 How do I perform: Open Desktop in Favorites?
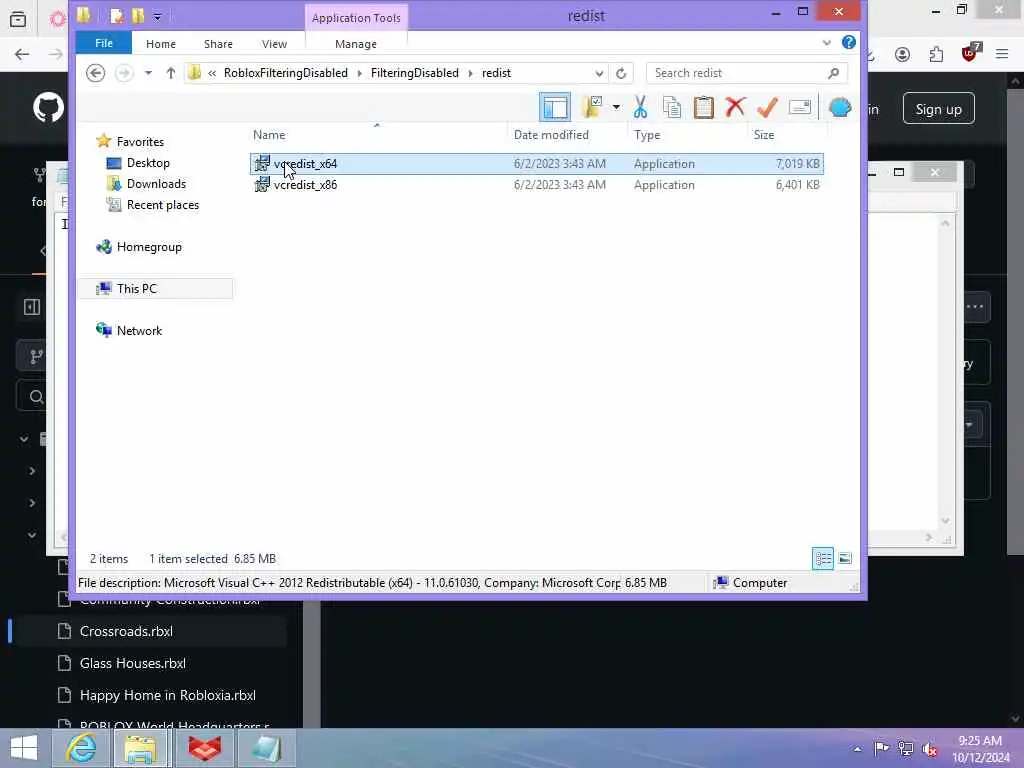[x=148, y=163]
